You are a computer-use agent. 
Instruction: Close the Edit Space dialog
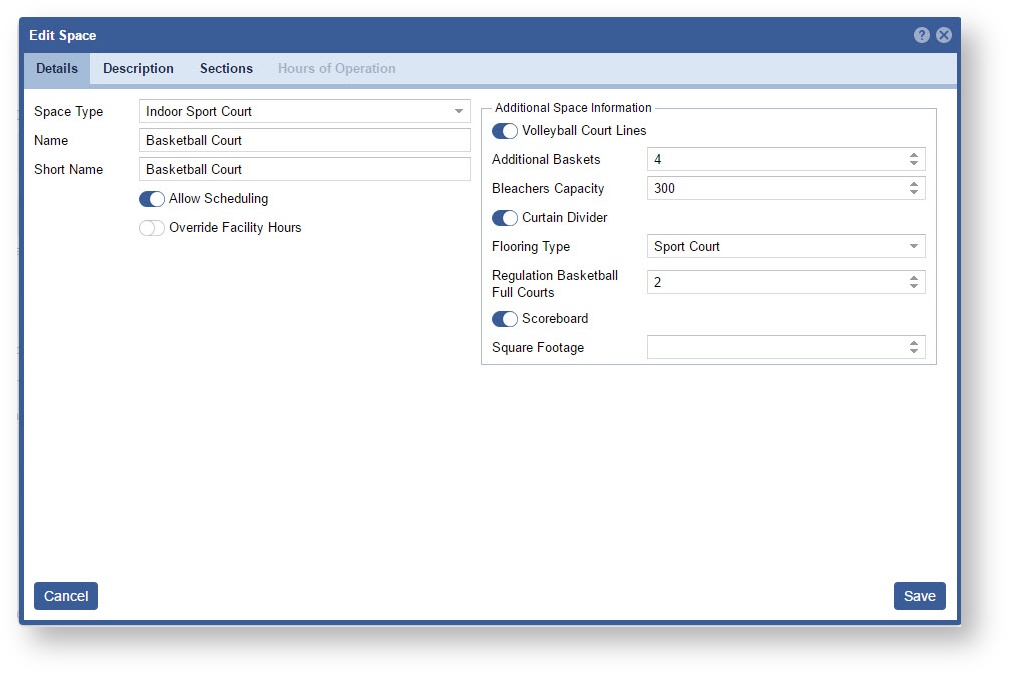tap(943, 35)
